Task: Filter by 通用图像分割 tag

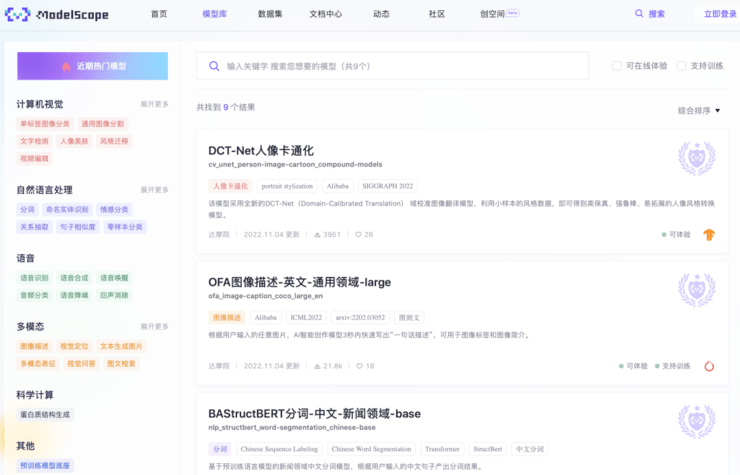Action: click(x=103, y=124)
